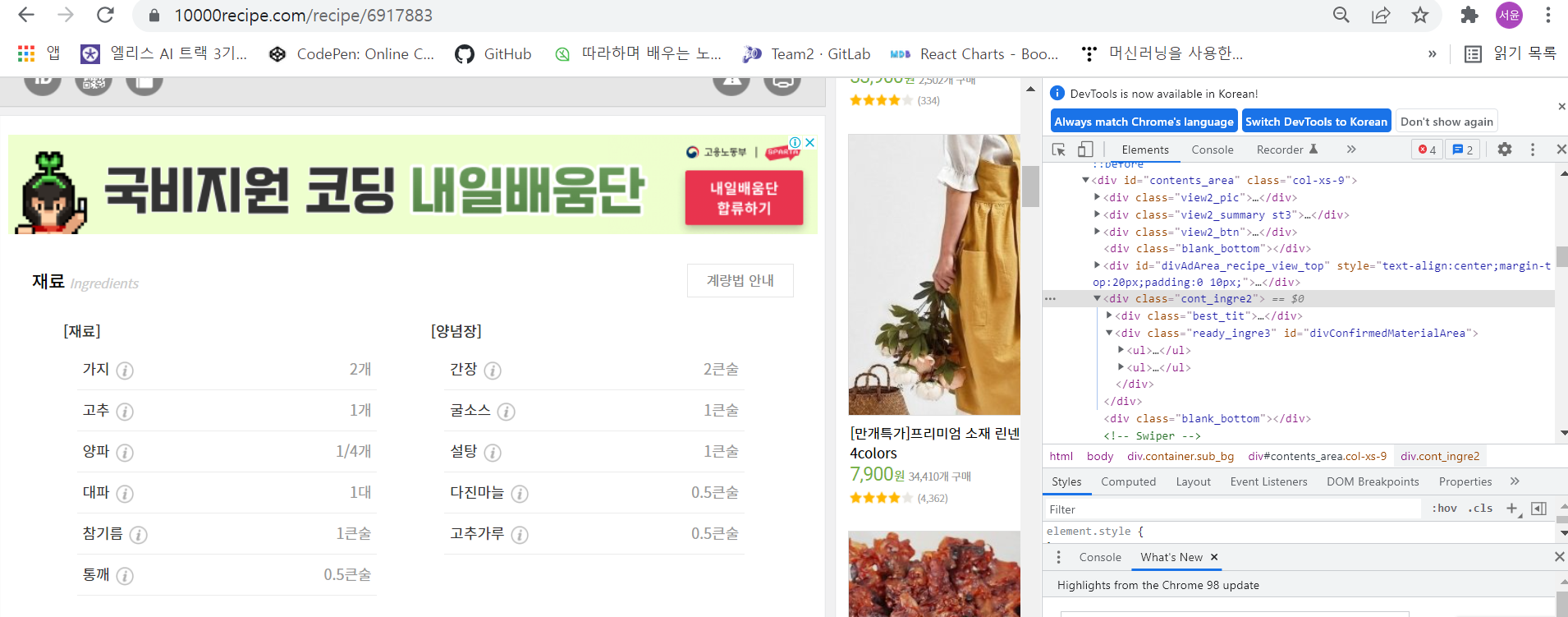Viewport: 1568px width, 617px height.
Task: Open the issues message count badge
Action: pyautogui.click(x=1463, y=150)
